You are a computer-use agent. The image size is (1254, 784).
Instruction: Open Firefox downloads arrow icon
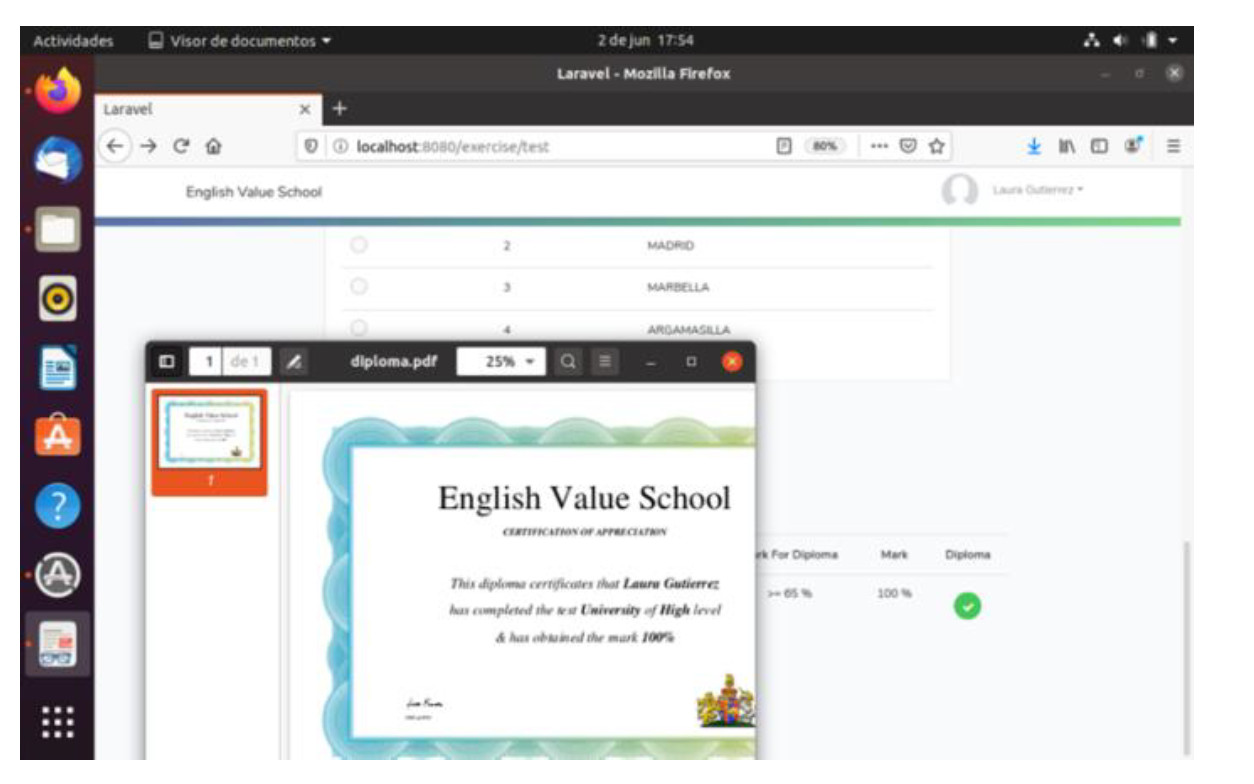[1035, 146]
